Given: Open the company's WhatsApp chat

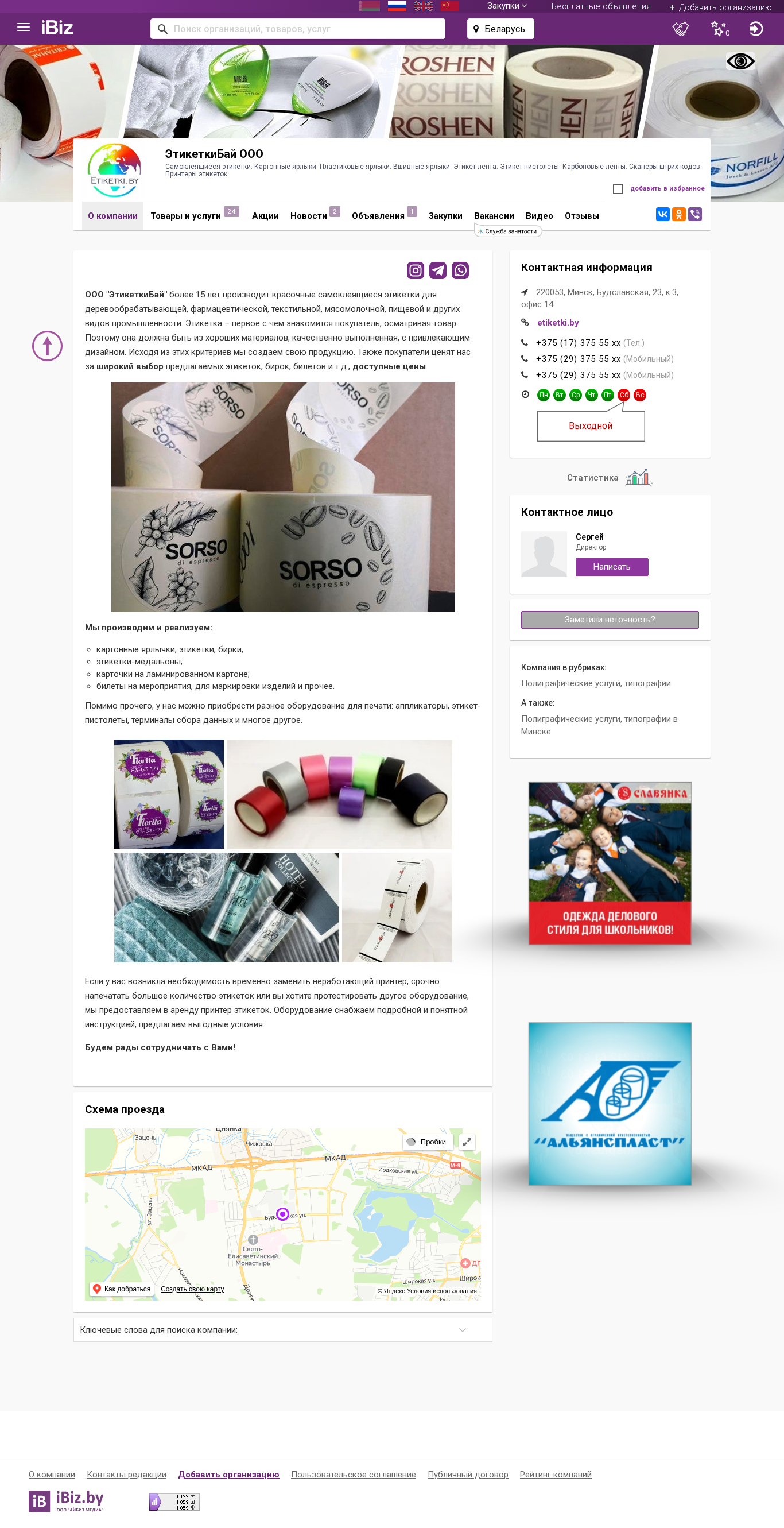Looking at the screenshot, I should coord(460,270).
